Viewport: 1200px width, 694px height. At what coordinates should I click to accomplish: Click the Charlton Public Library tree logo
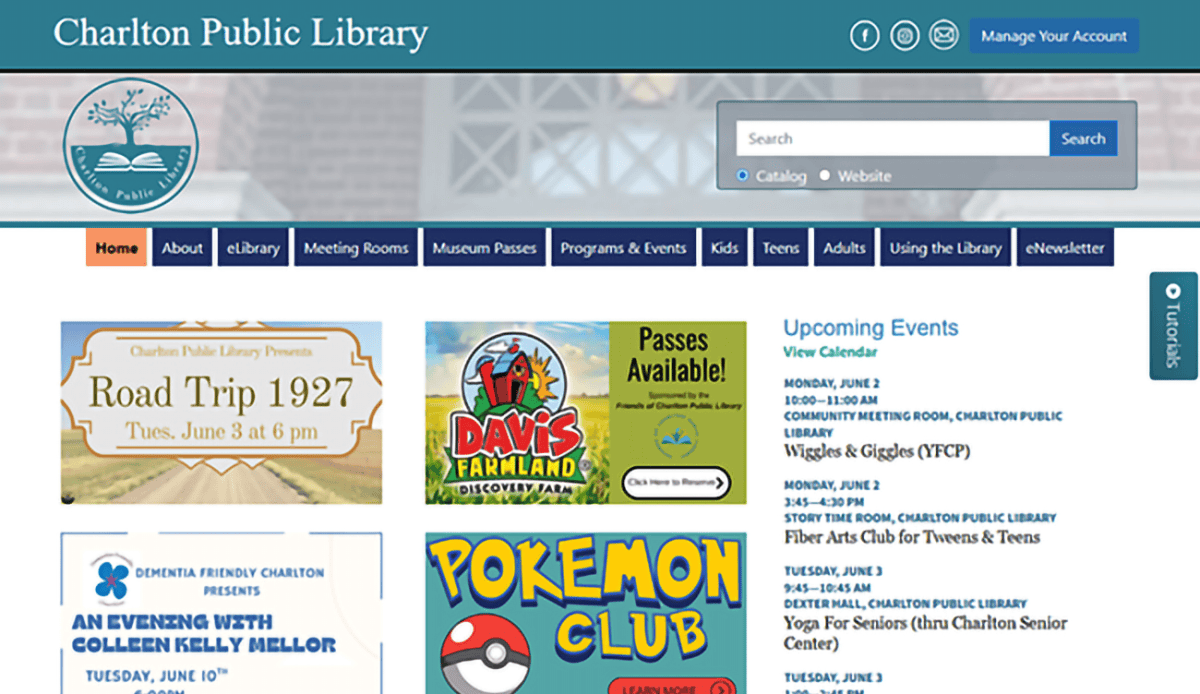131,146
